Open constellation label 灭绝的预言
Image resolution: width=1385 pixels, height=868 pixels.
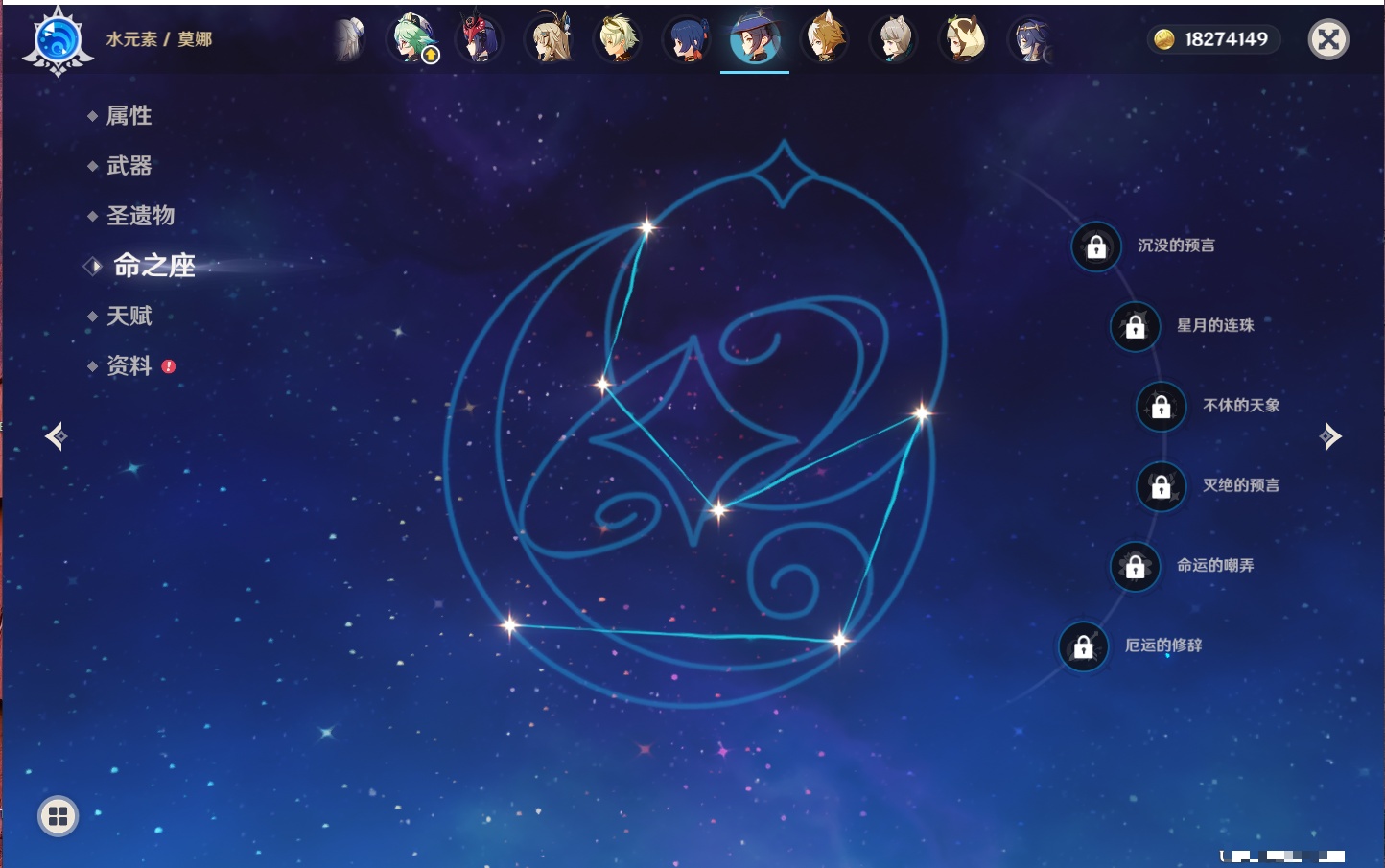tap(1241, 485)
